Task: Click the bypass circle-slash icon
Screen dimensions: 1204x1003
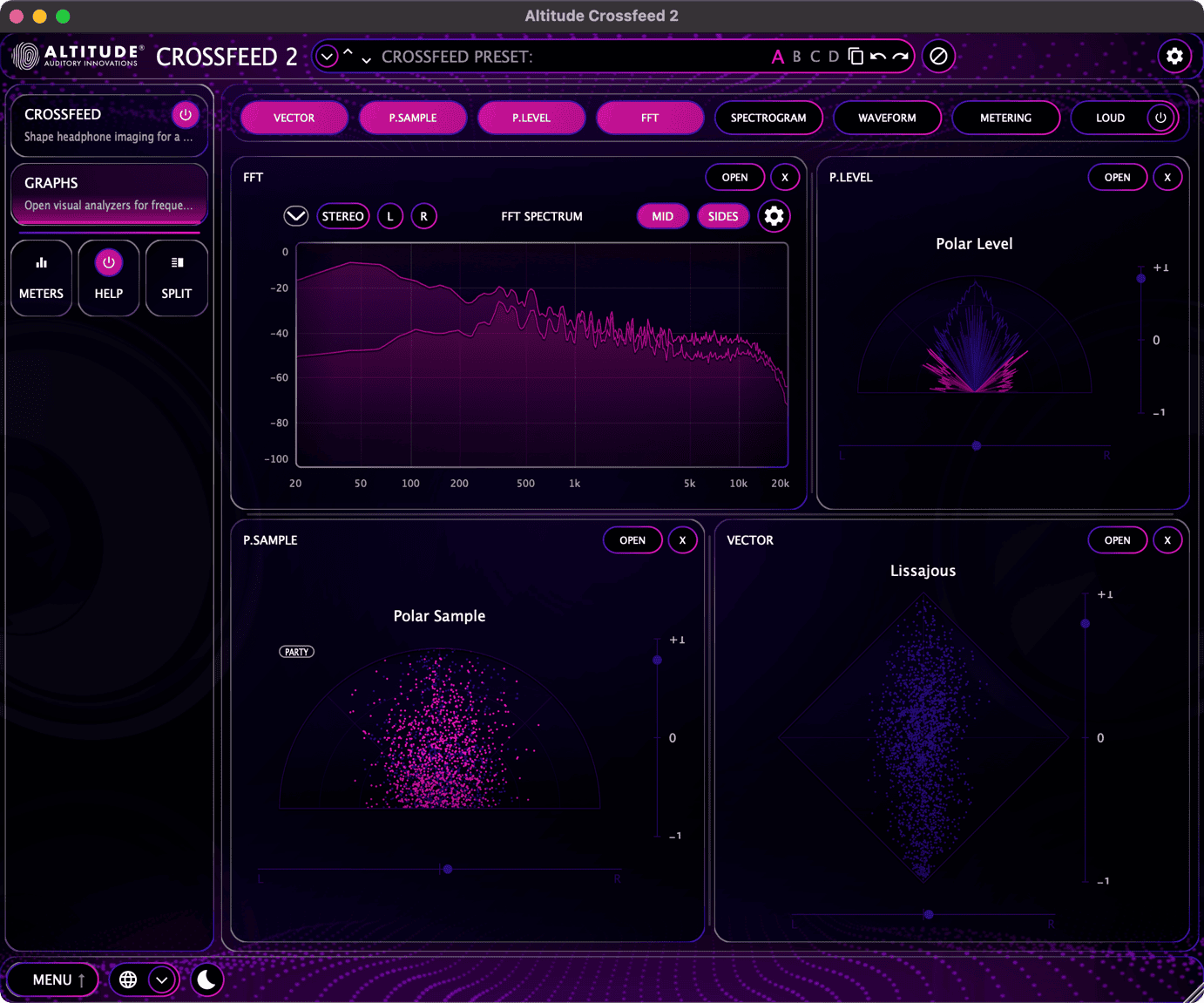Action: tap(938, 57)
